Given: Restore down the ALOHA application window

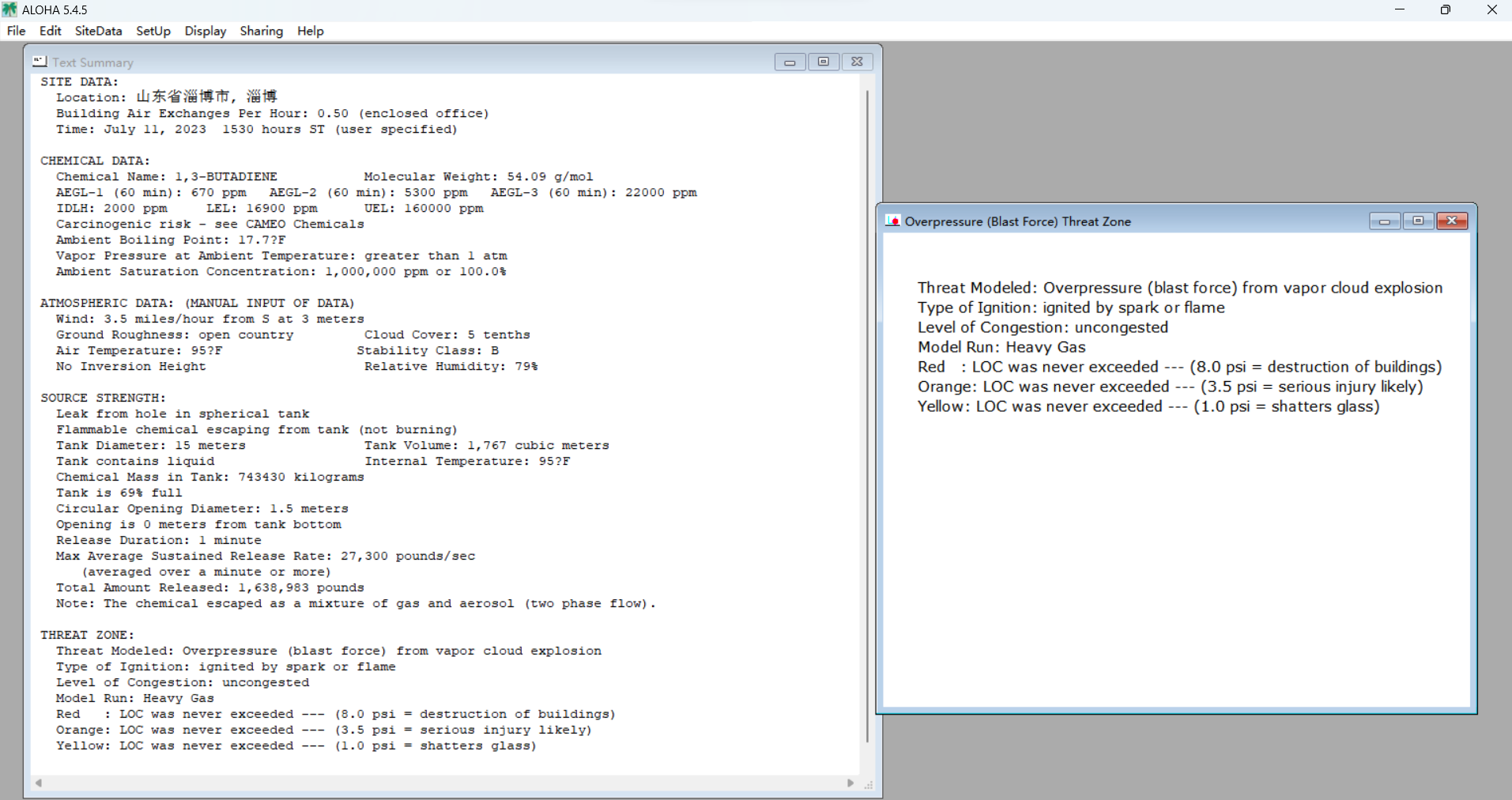Looking at the screenshot, I should point(1446,9).
